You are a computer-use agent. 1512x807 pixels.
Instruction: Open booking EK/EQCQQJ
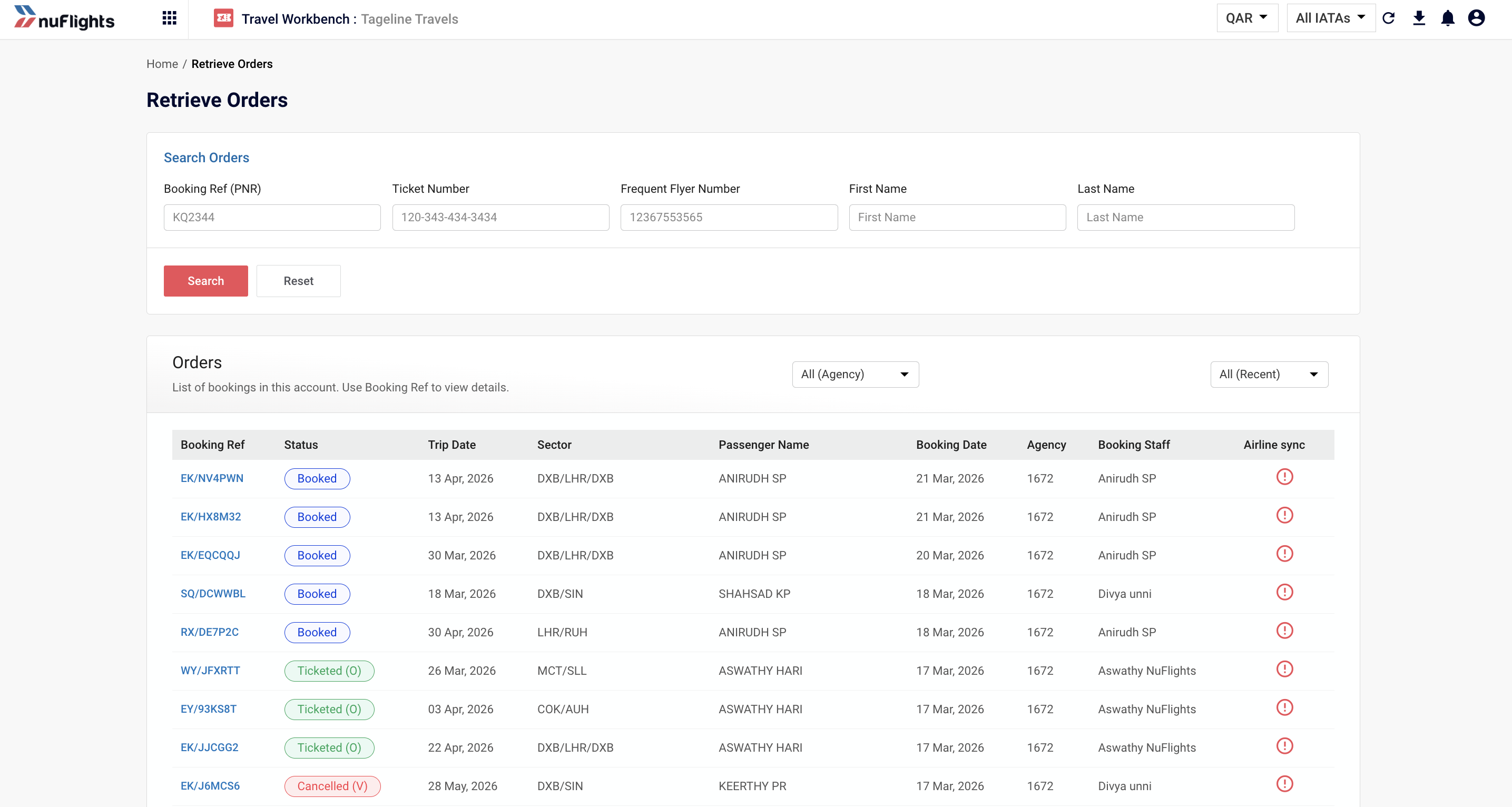210,555
